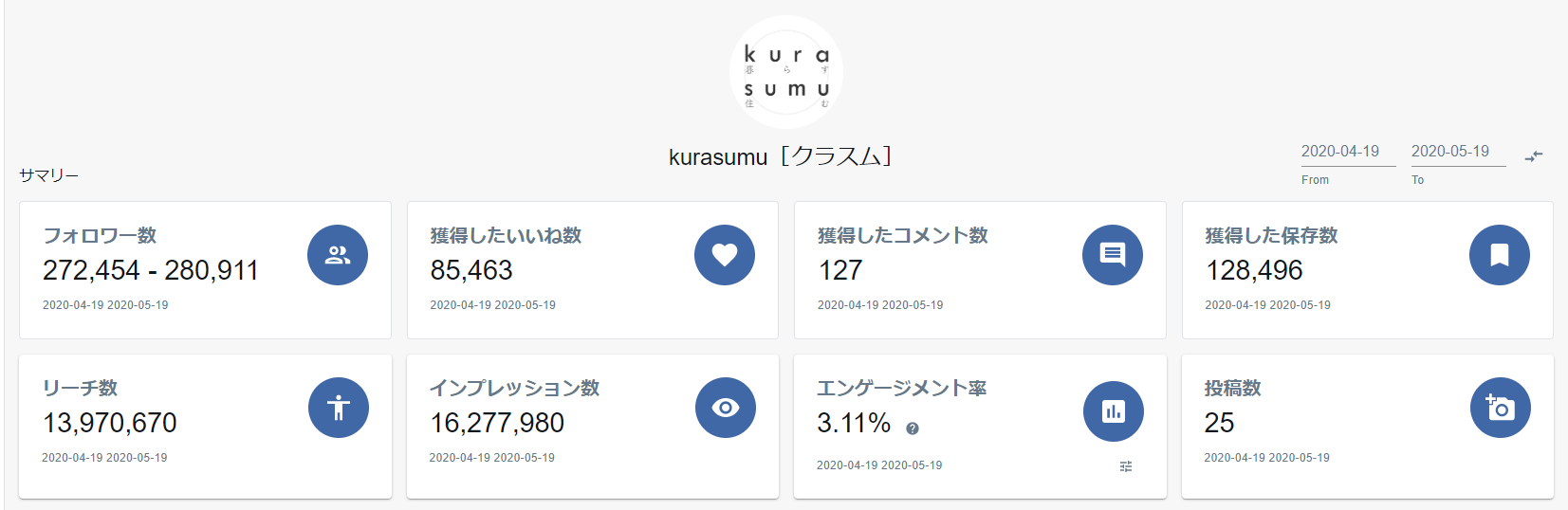The image size is (1568, 510).
Task: Click the インプレッション数 value 16,277,980
Action: 497,423
